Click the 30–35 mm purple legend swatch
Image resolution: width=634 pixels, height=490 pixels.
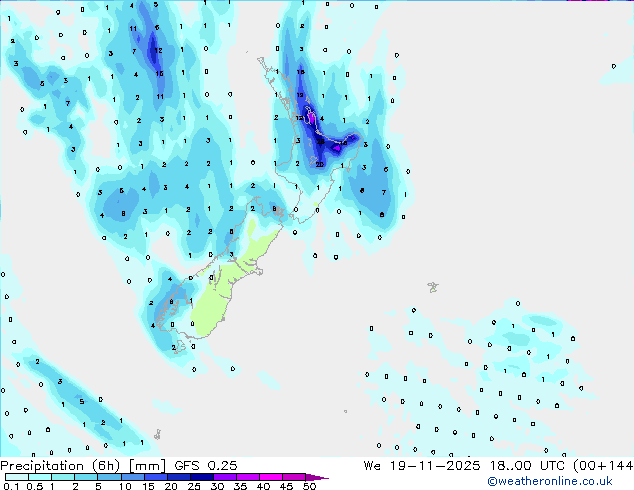[224, 477]
